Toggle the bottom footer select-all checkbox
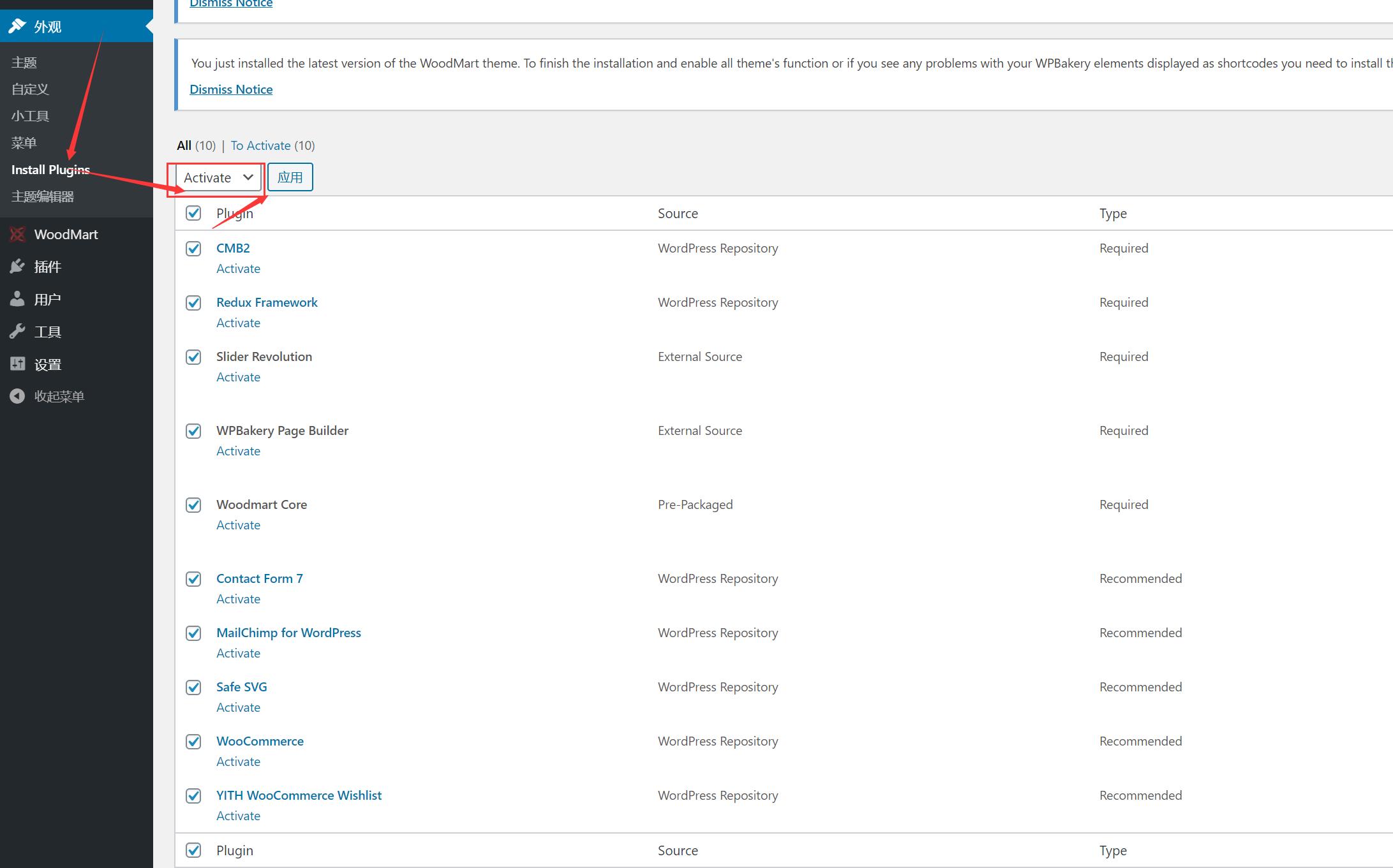1393x868 pixels. [x=193, y=850]
